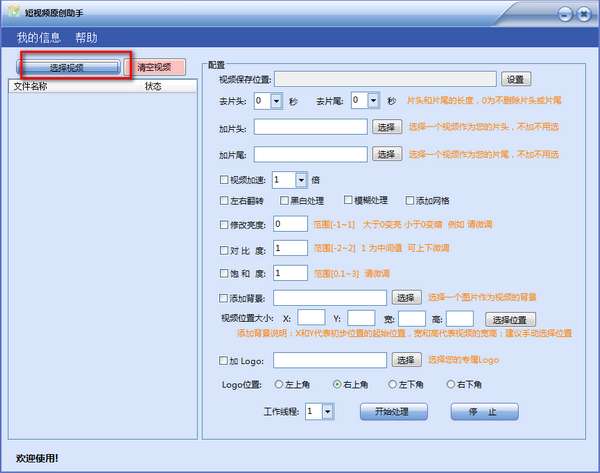The image size is (600, 473).
Task: Click the 选择位置 button
Action: [x=510, y=320]
